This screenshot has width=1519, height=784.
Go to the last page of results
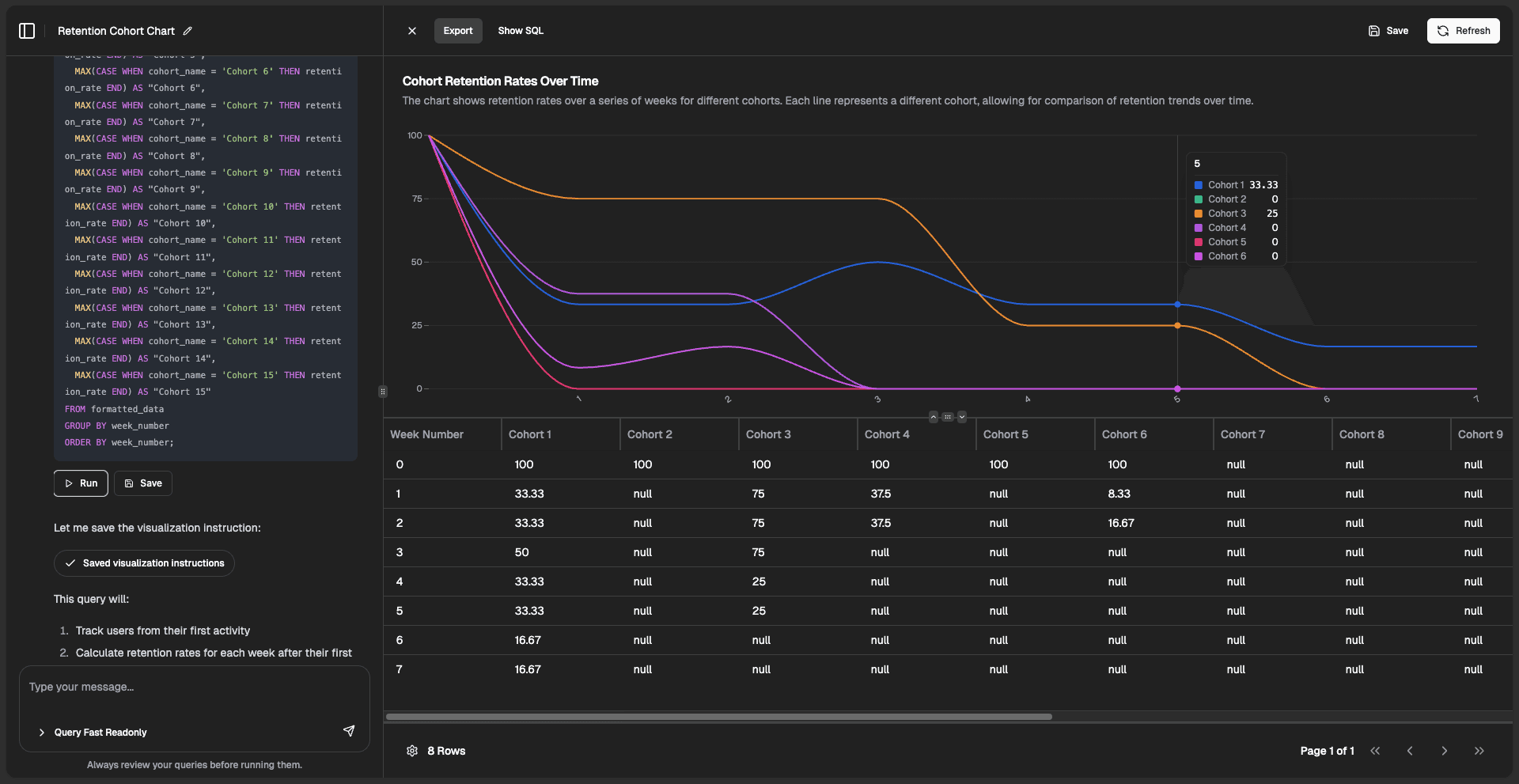coord(1479,751)
